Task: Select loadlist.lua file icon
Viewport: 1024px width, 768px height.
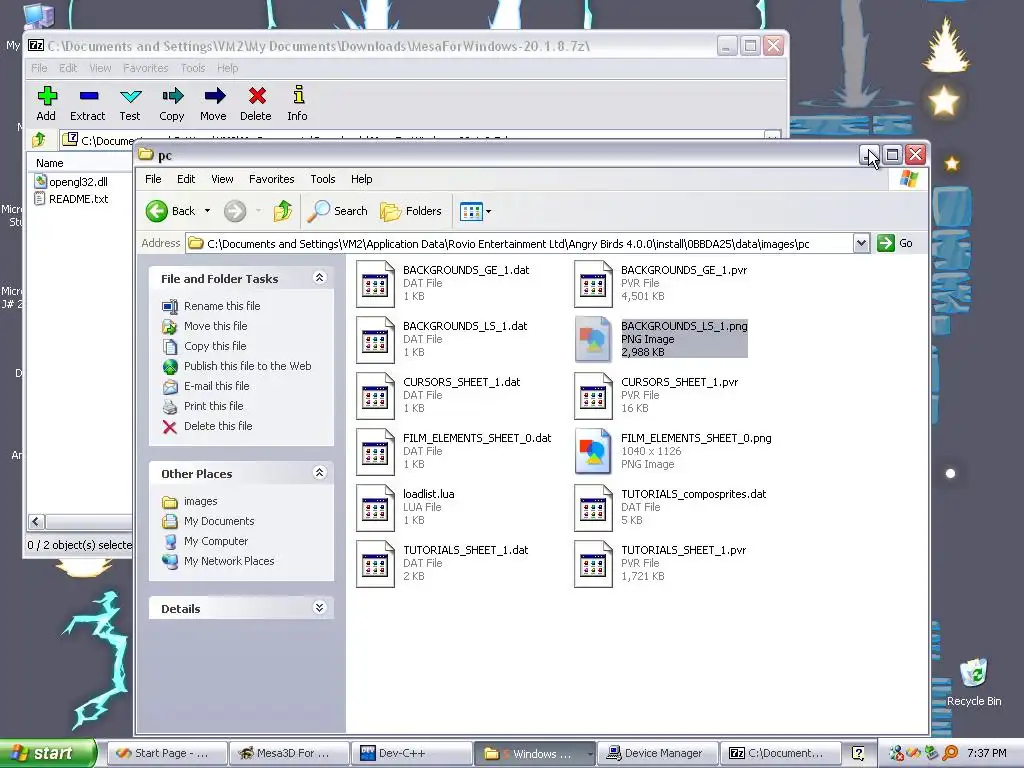Action: tap(376, 508)
